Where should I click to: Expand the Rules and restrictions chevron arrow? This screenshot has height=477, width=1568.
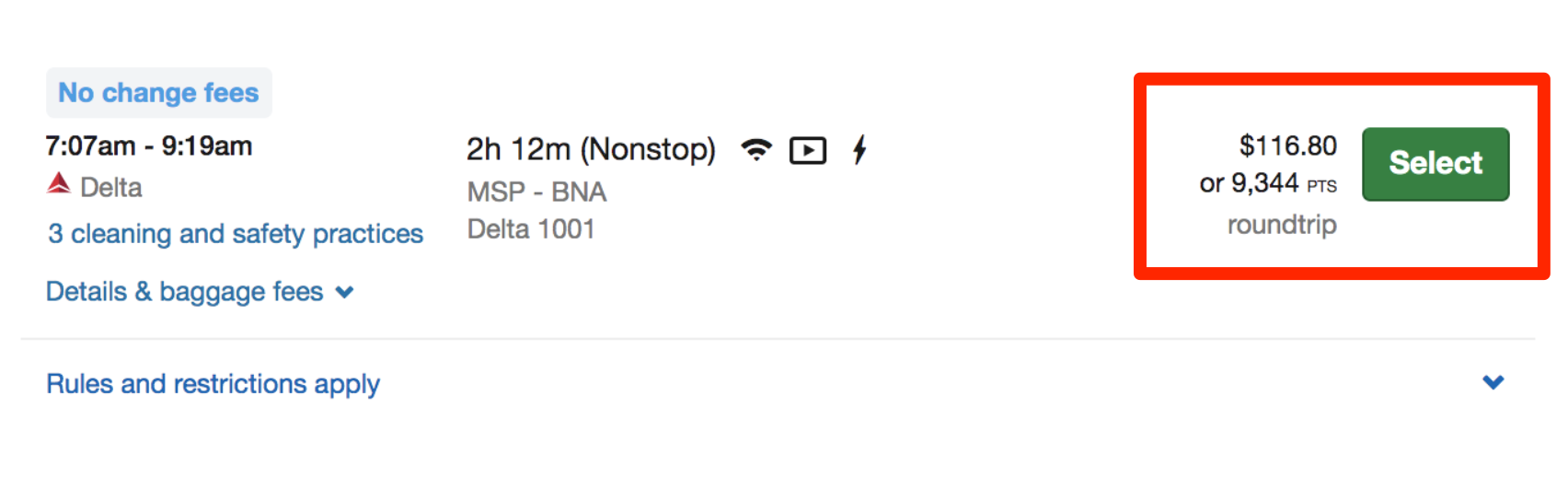tap(1493, 382)
